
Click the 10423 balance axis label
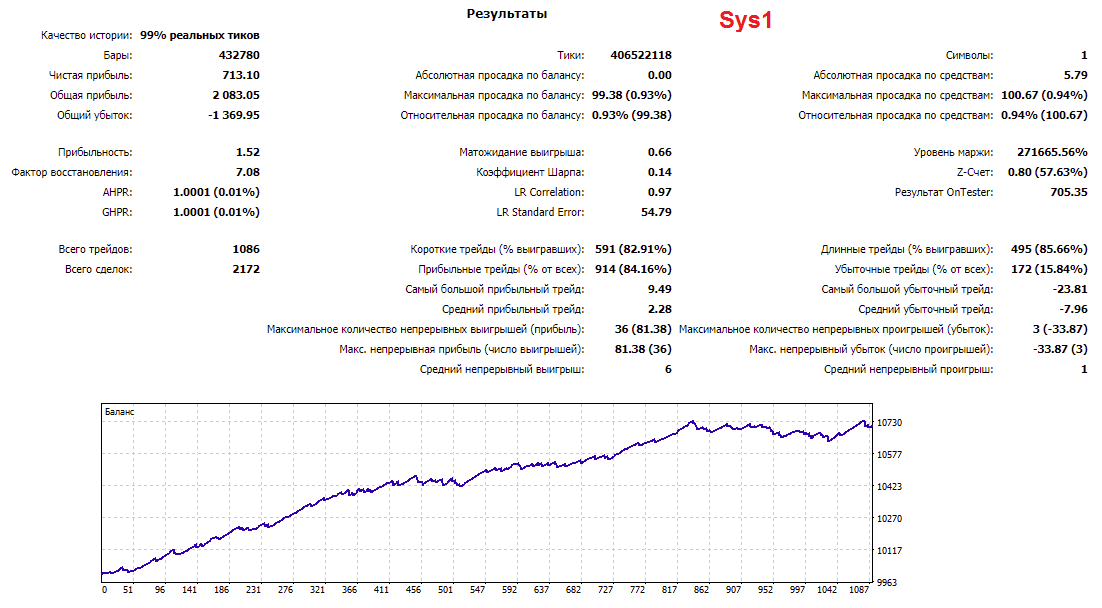pos(889,486)
